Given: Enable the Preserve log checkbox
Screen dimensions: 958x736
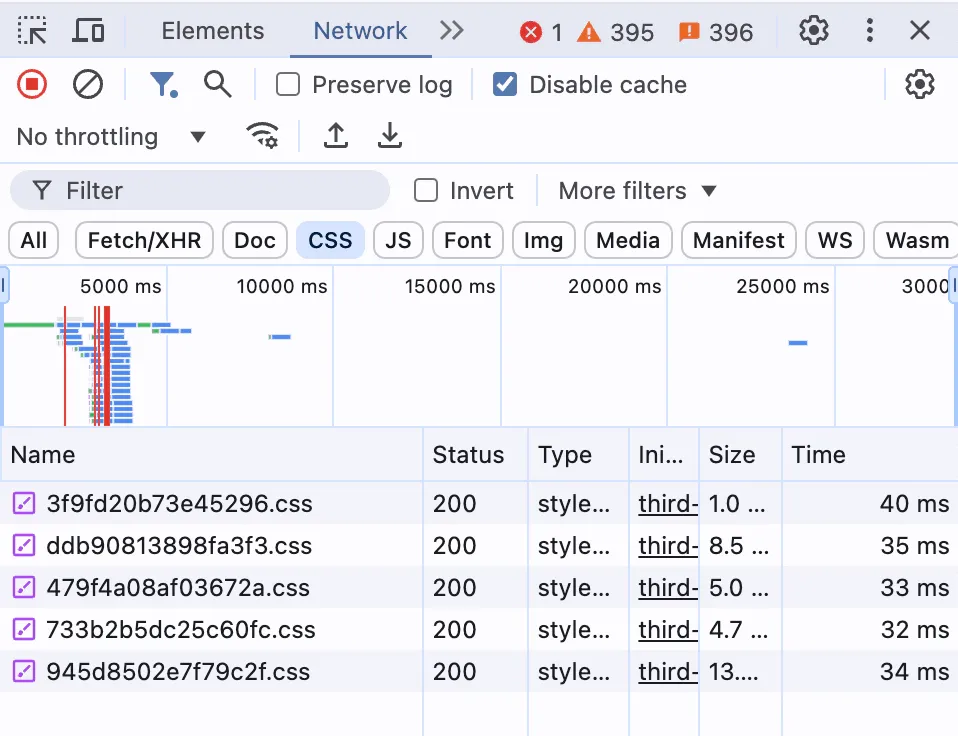Looking at the screenshot, I should 287,85.
